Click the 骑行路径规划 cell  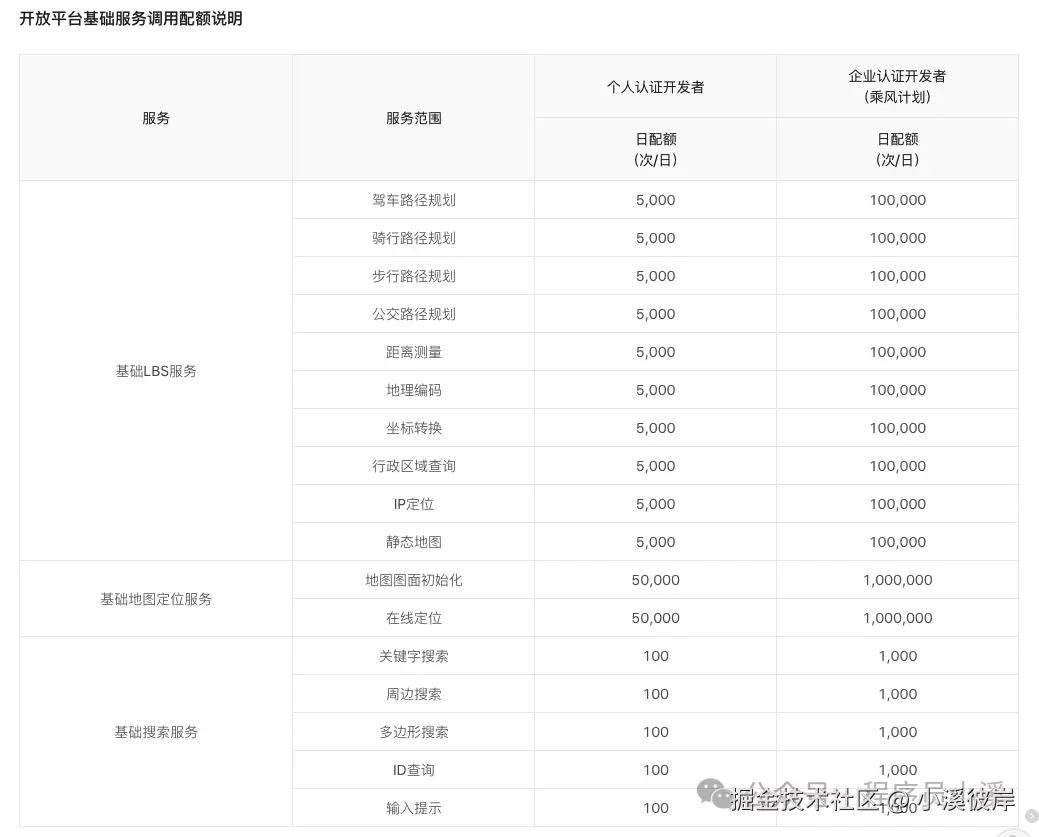point(412,237)
